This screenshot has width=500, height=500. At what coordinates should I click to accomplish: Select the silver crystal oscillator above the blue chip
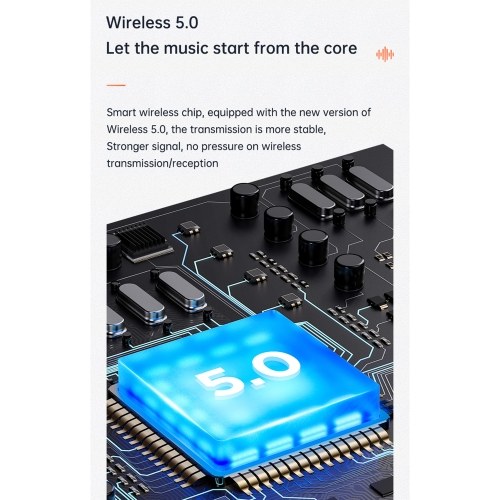pos(181,291)
